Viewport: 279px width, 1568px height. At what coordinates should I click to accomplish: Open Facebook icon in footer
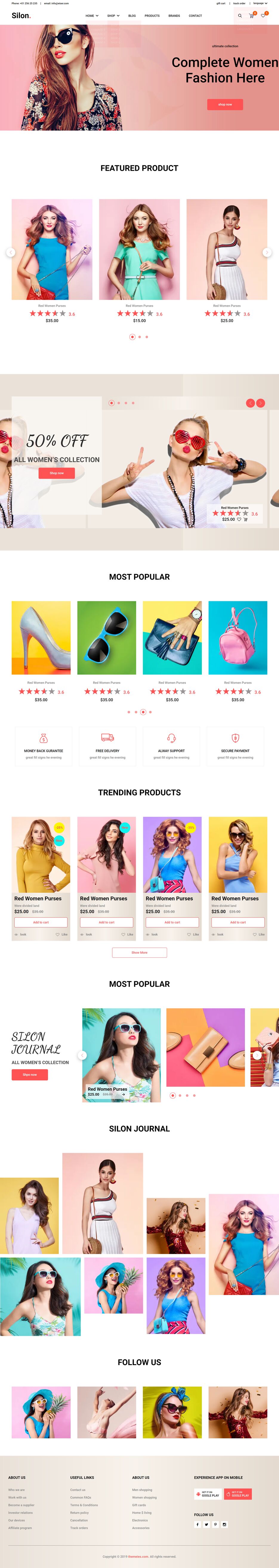(197, 1524)
